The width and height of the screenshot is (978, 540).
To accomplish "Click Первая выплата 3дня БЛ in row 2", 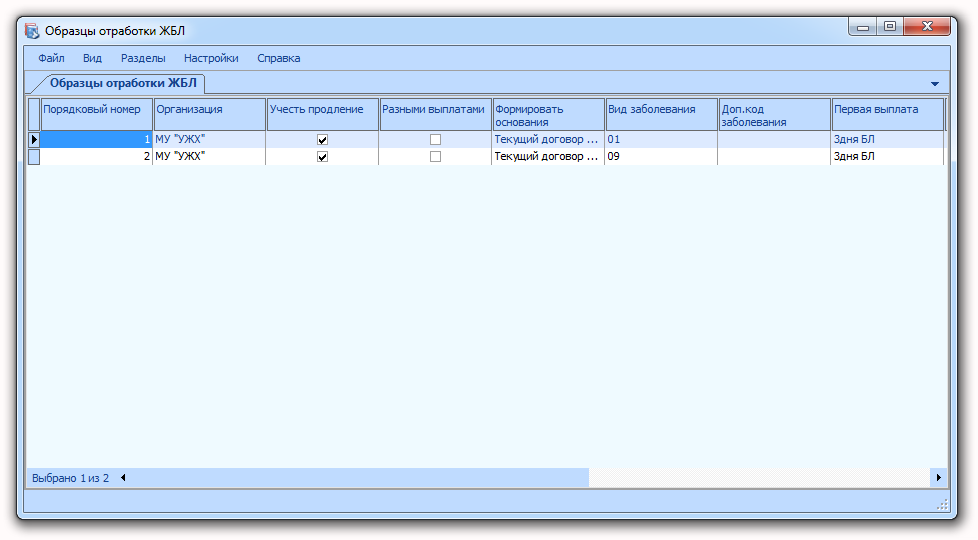I will click(x=887, y=157).
